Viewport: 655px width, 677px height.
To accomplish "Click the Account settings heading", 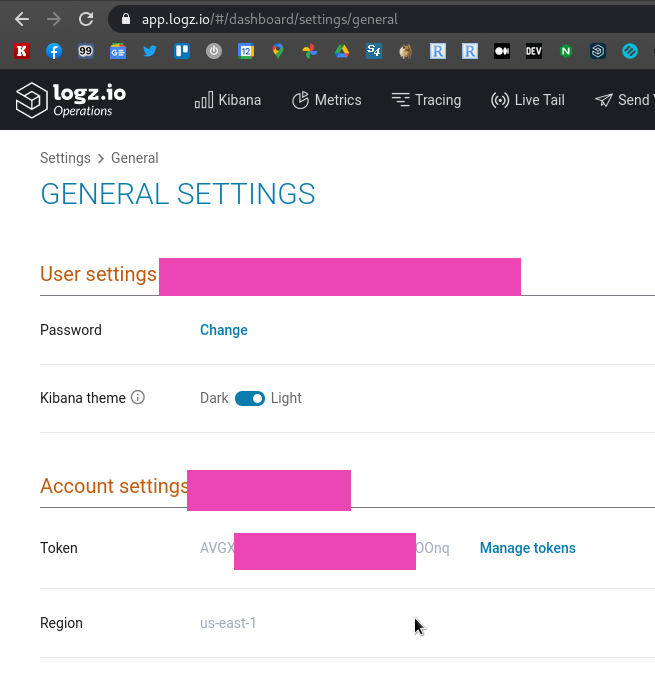I will (114, 486).
